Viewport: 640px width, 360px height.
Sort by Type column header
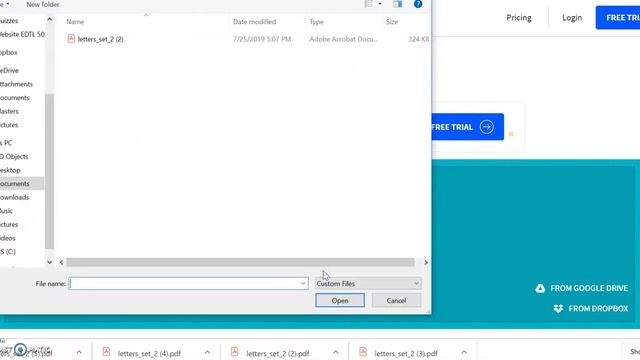(x=316, y=22)
